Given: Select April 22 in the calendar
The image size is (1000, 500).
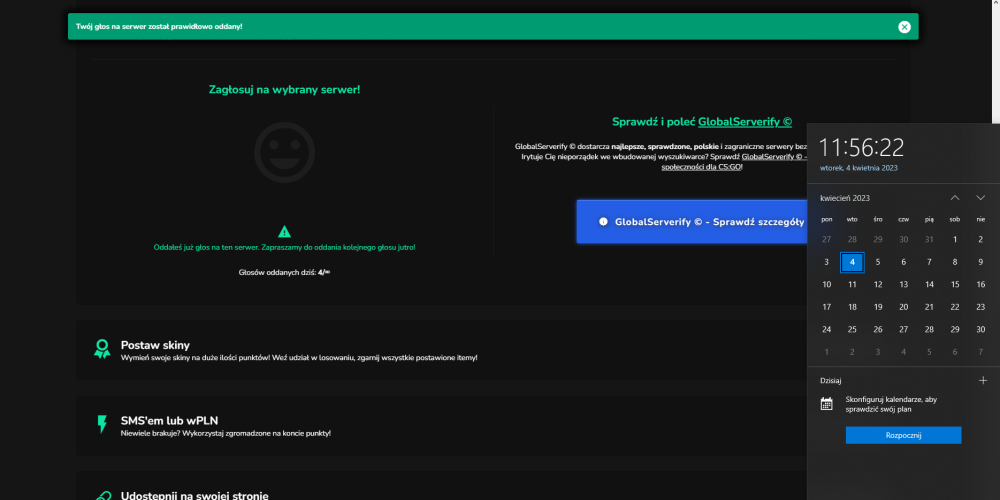Looking at the screenshot, I should pos(955,307).
